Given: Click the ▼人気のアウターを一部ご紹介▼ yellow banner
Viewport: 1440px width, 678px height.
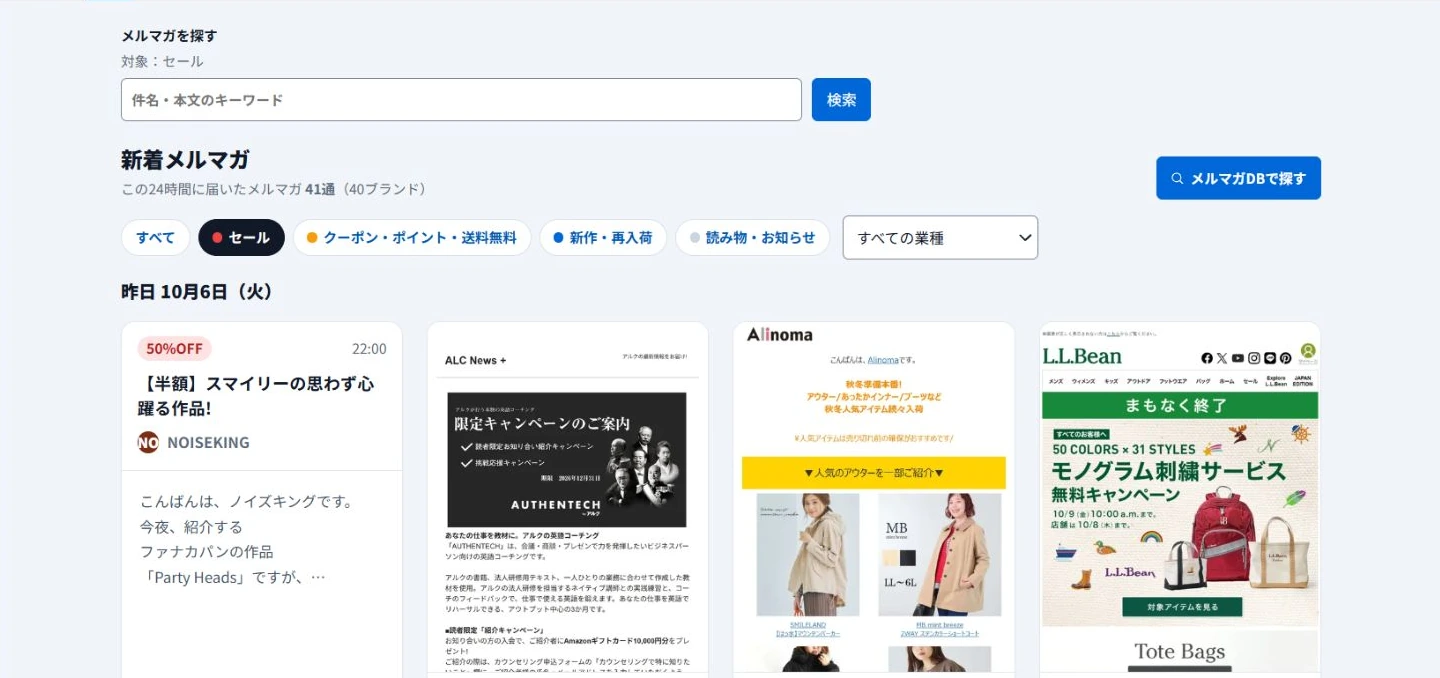Looking at the screenshot, I should pos(873,473).
